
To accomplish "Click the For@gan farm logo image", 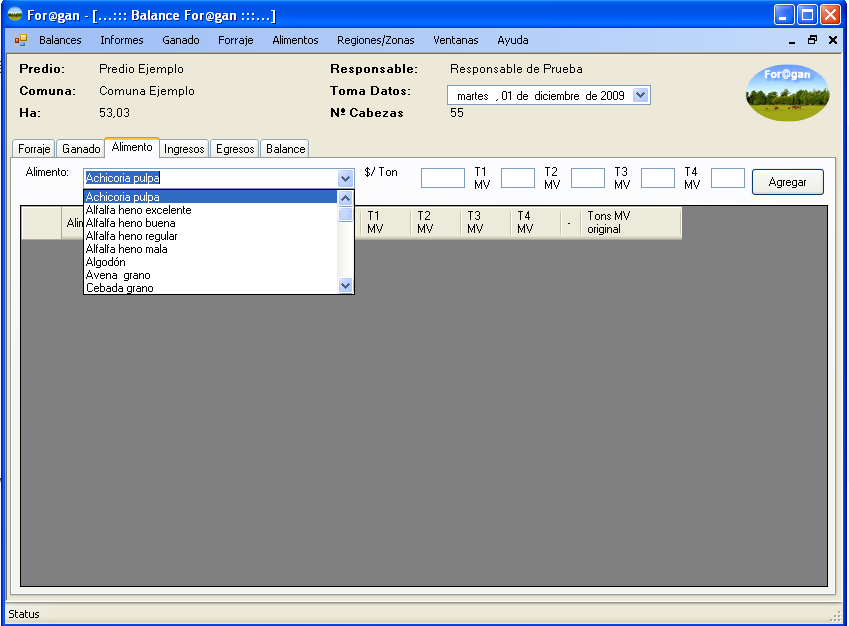I will [x=787, y=93].
